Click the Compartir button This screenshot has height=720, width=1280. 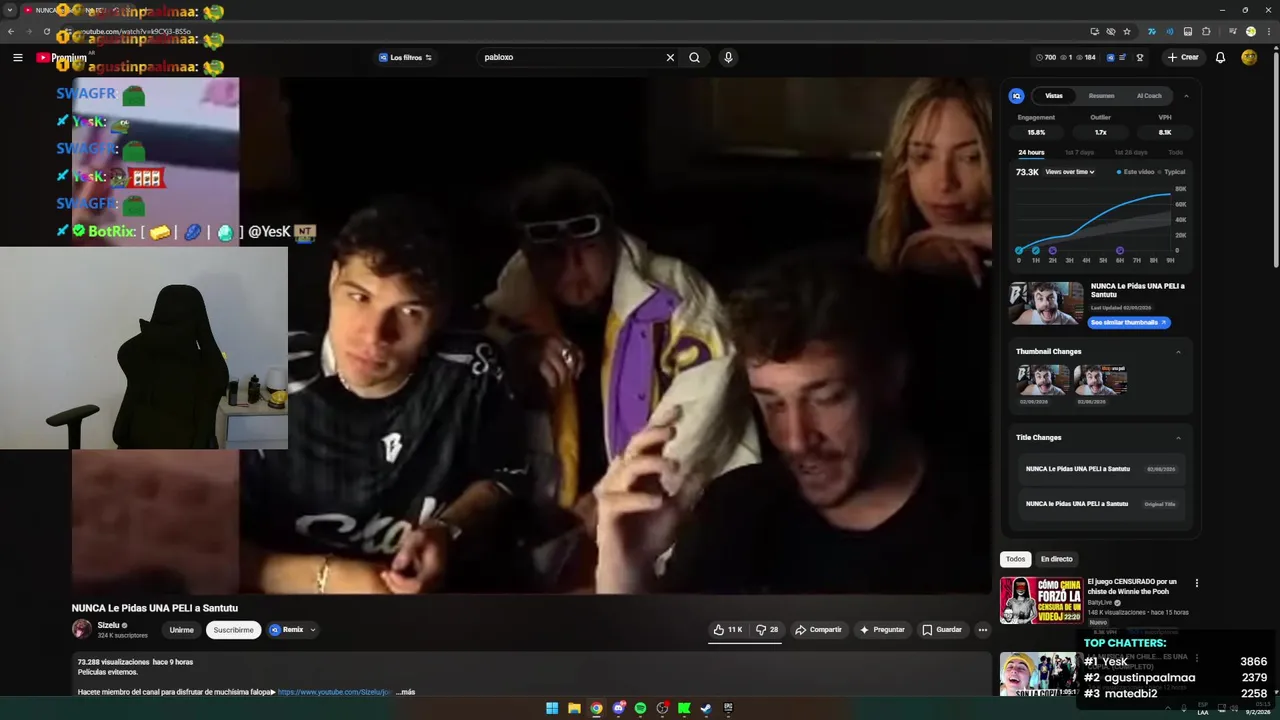coord(818,630)
